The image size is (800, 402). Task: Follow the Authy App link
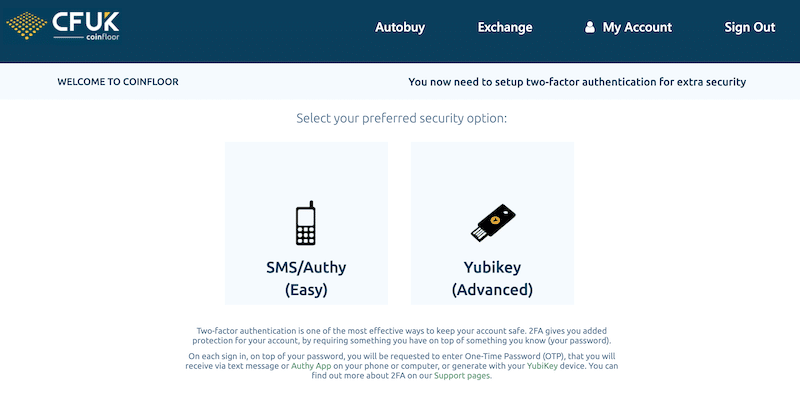pyautogui.click(x=311, y=366)
